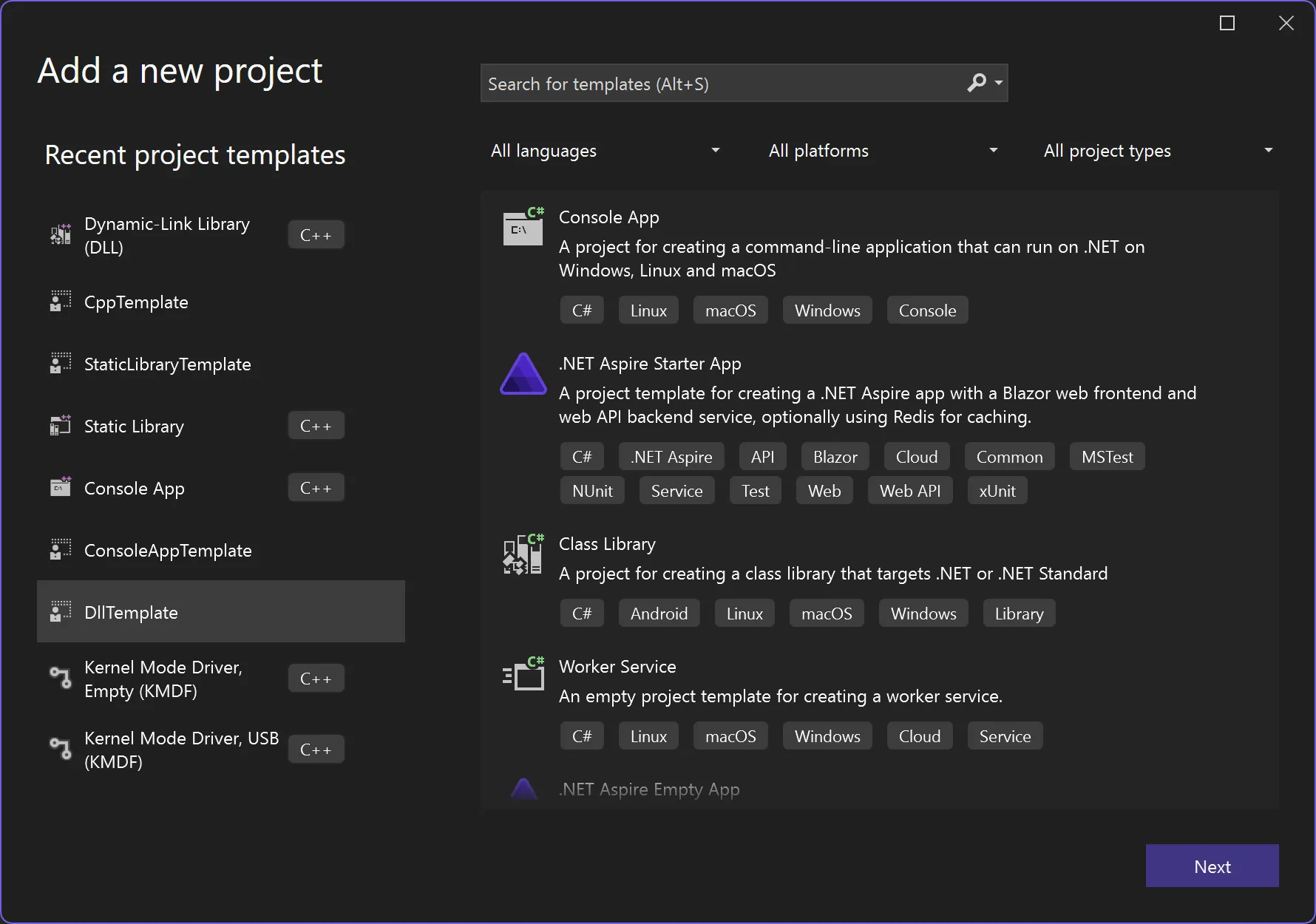Screen dimensions: 1316x924
Task: Click the StaticLibraryTemplate icon
Action: click(x=61, y=364)
